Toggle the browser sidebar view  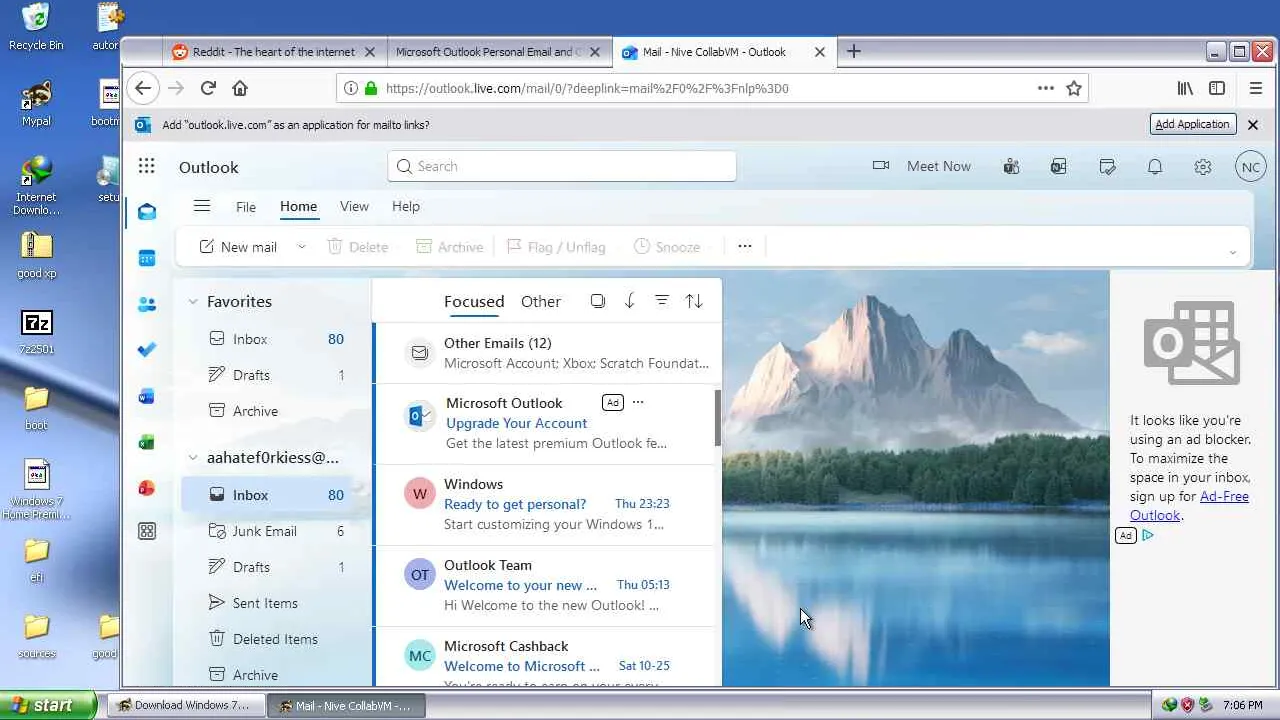1217,88
